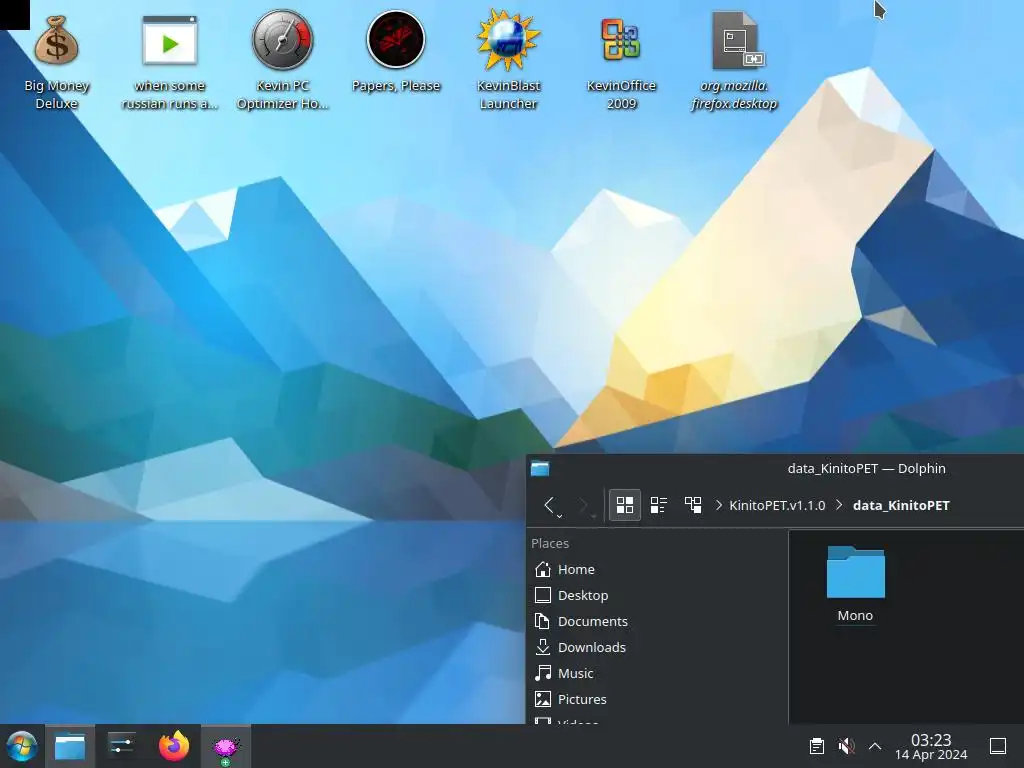Open the start menu orb
The image size is (1024, 768).
click(x=22, y=746)
